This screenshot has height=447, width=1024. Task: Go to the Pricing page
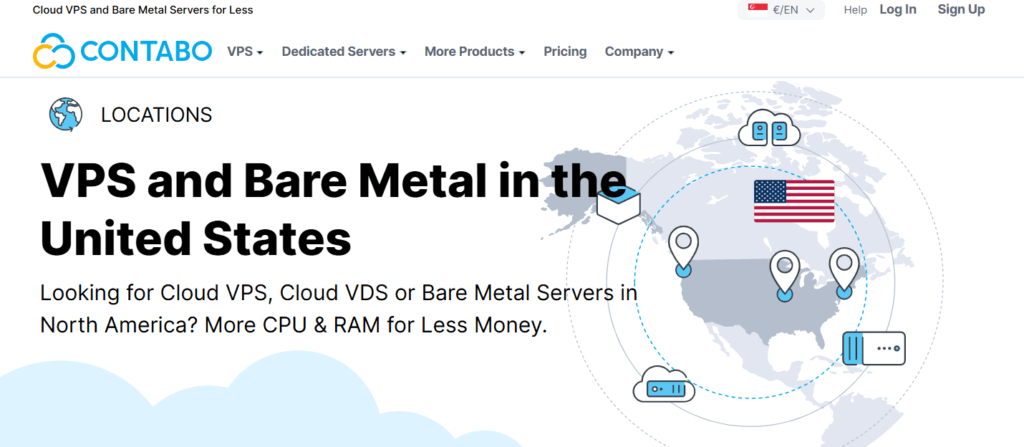click(565, 51)
